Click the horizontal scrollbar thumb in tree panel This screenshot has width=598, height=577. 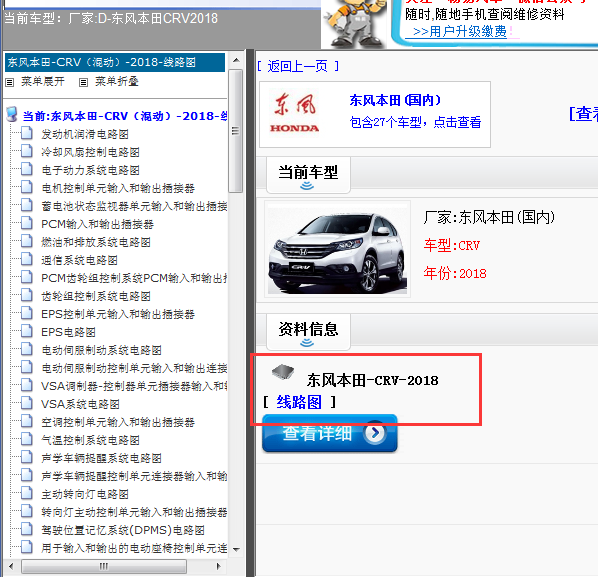pos(104,566)
